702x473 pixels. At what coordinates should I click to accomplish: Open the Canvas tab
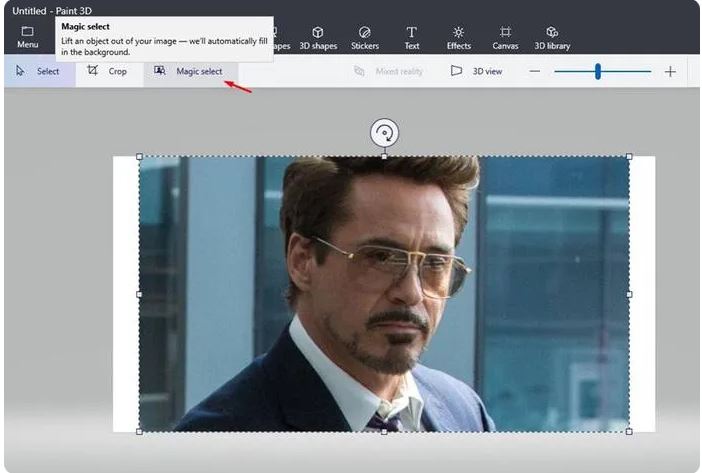[x=505, y=38]
